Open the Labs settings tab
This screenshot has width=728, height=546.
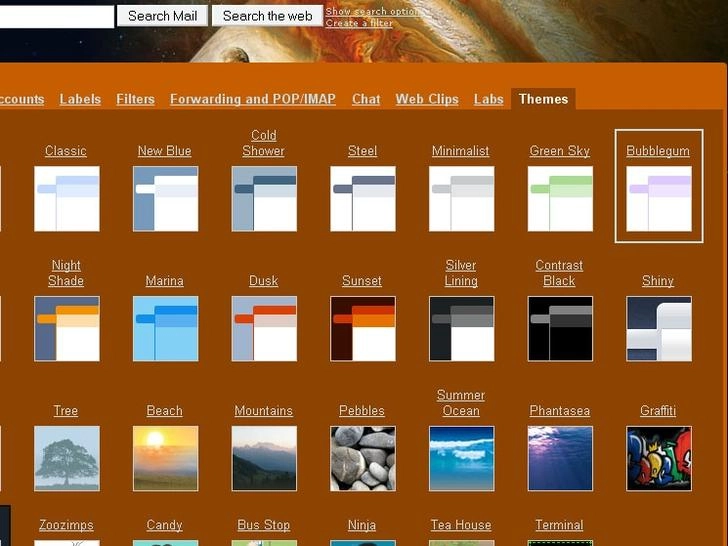point(488,99)
